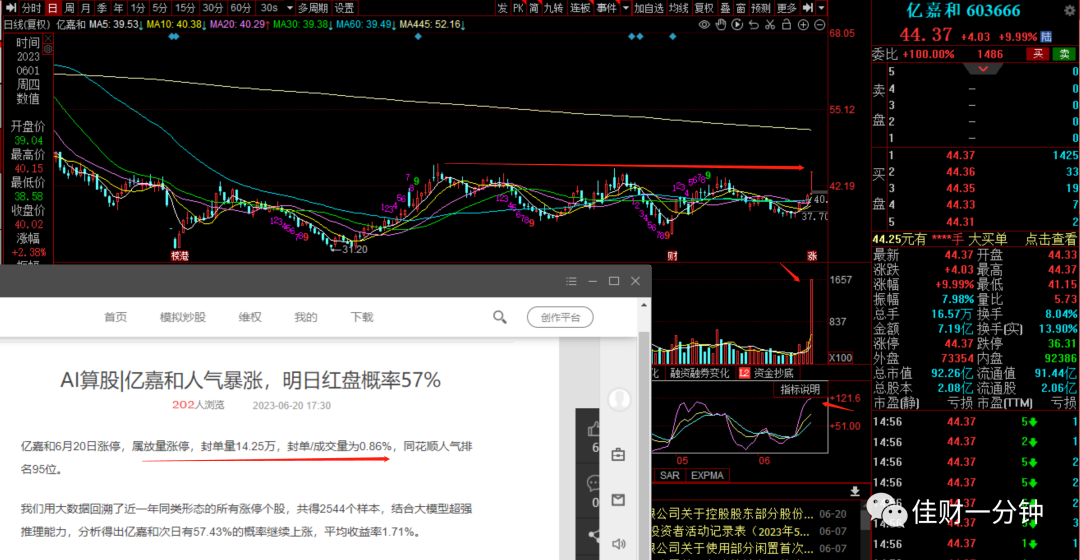Click the speaker sound sidebar icon
This screenshot has width=1080, height=560.
(619, 544)
